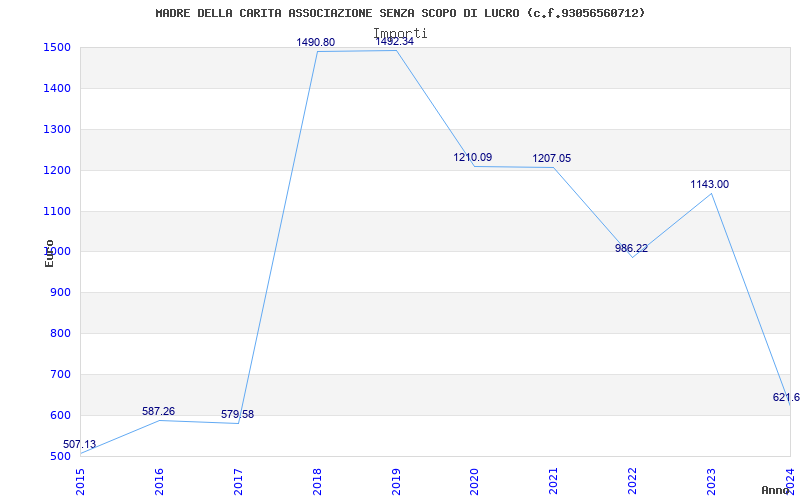Viewport: 800px width, 500px height.
Task: Click the 2022 x-axis year label
Action: [x=633, y=482]
